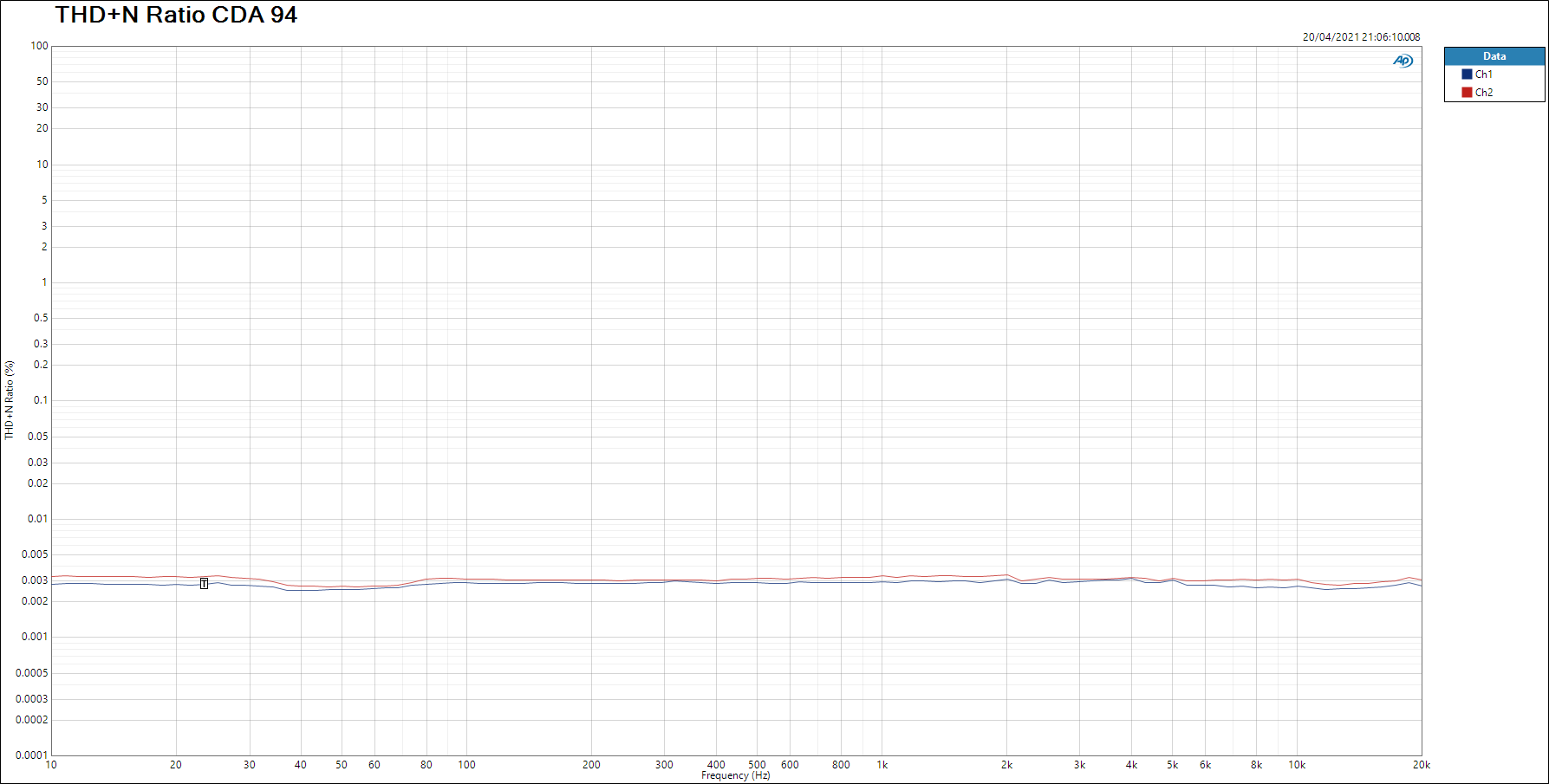Select the Ch1 label in the legend
This screenshot has height=784, width=1549.
coord(1484,75)
